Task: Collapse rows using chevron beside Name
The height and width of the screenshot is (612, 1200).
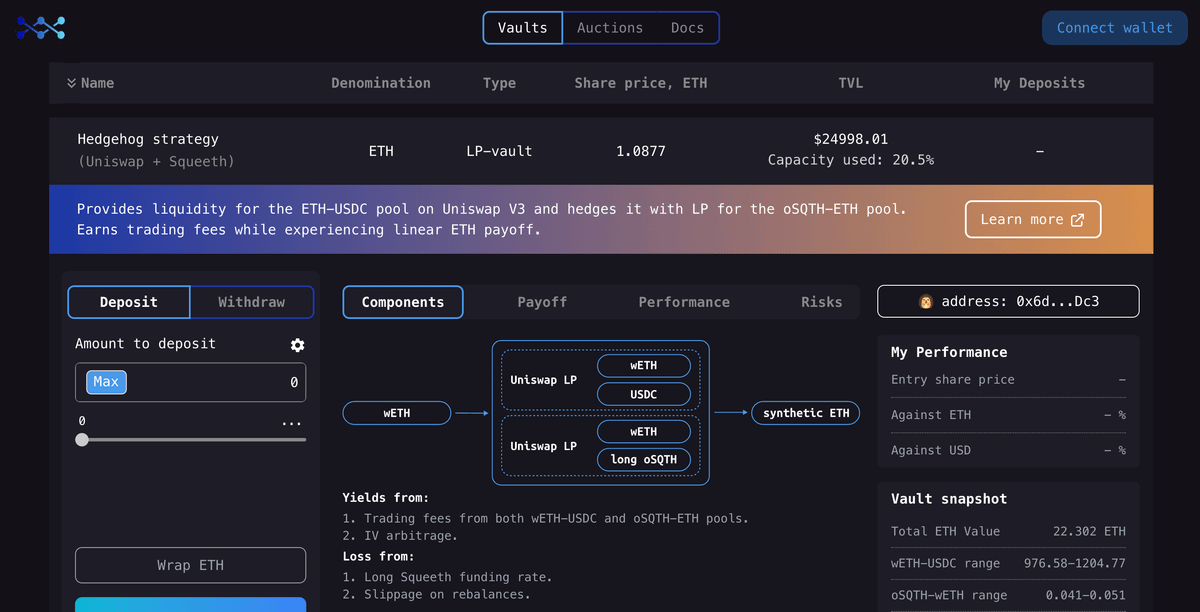Action: [71, 83]
